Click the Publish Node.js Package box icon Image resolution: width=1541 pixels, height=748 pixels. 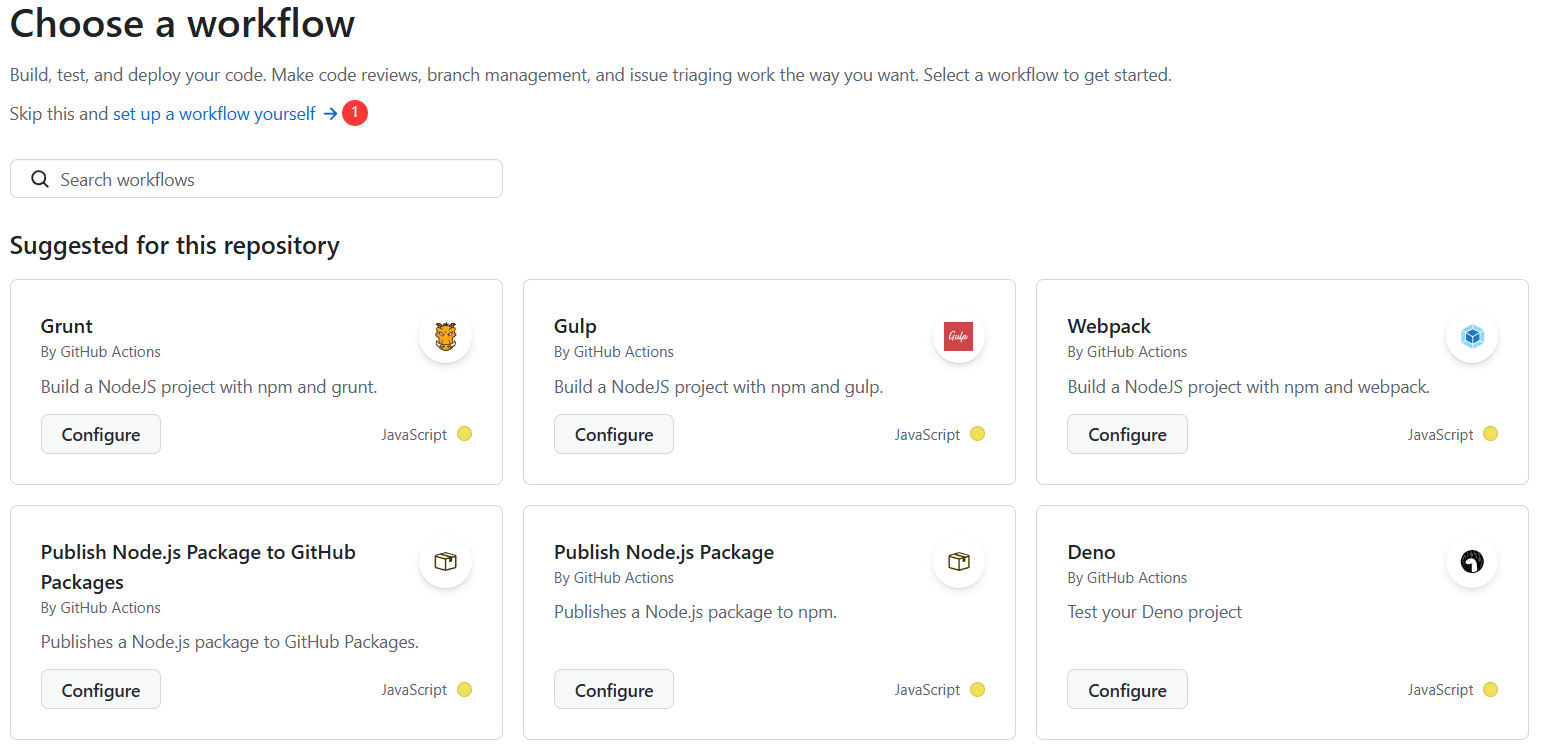tap(958, 562)
